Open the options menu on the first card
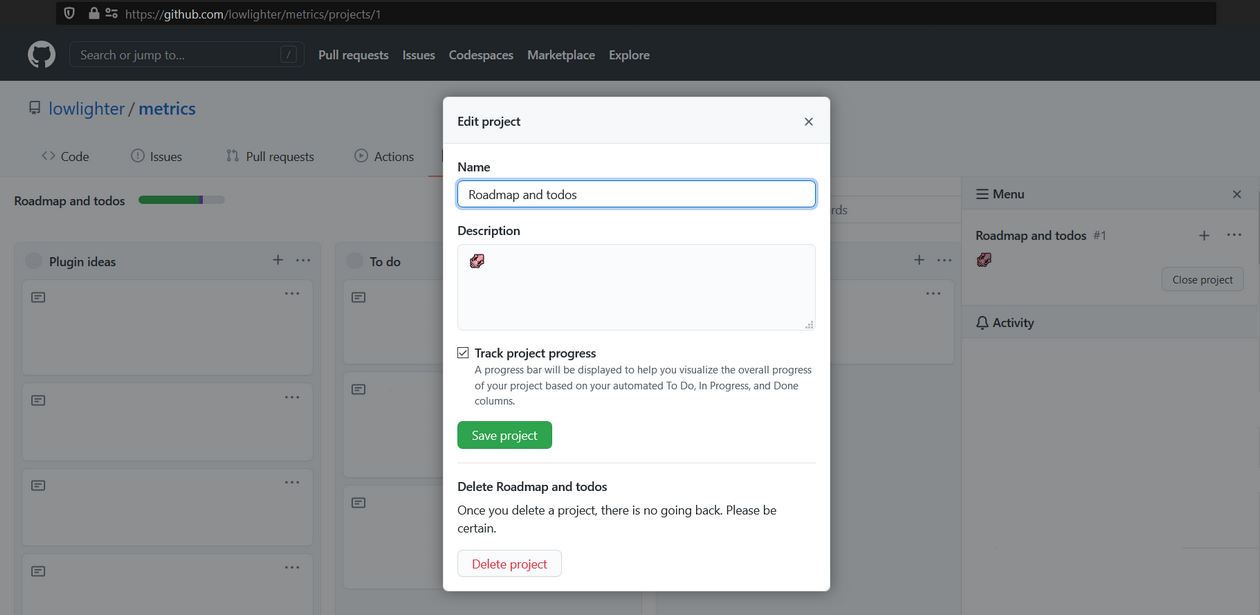1260x615 pixels. tap(292, 293)
